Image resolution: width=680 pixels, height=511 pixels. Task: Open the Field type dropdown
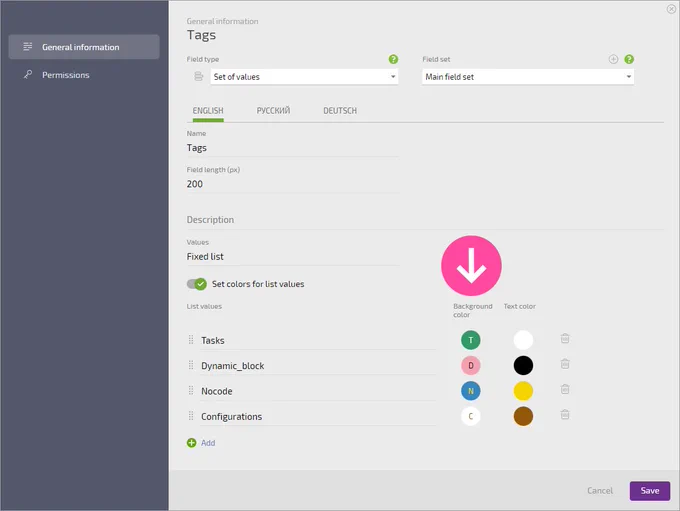point(304,77)
